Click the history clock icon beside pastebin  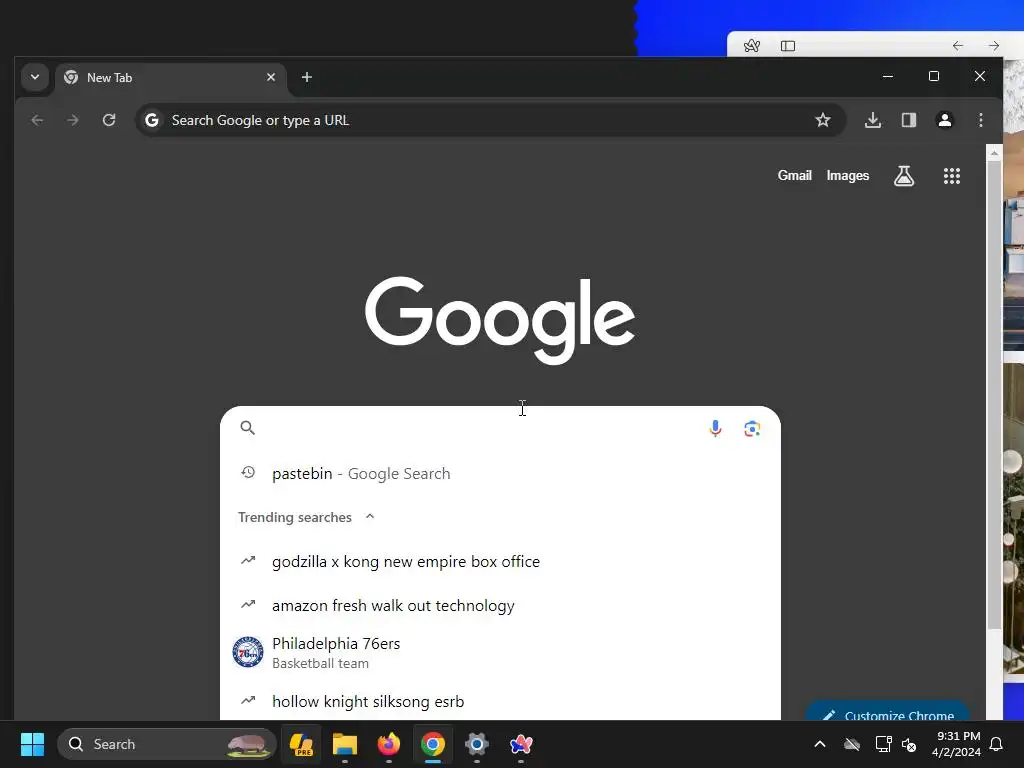coord(248,472)
